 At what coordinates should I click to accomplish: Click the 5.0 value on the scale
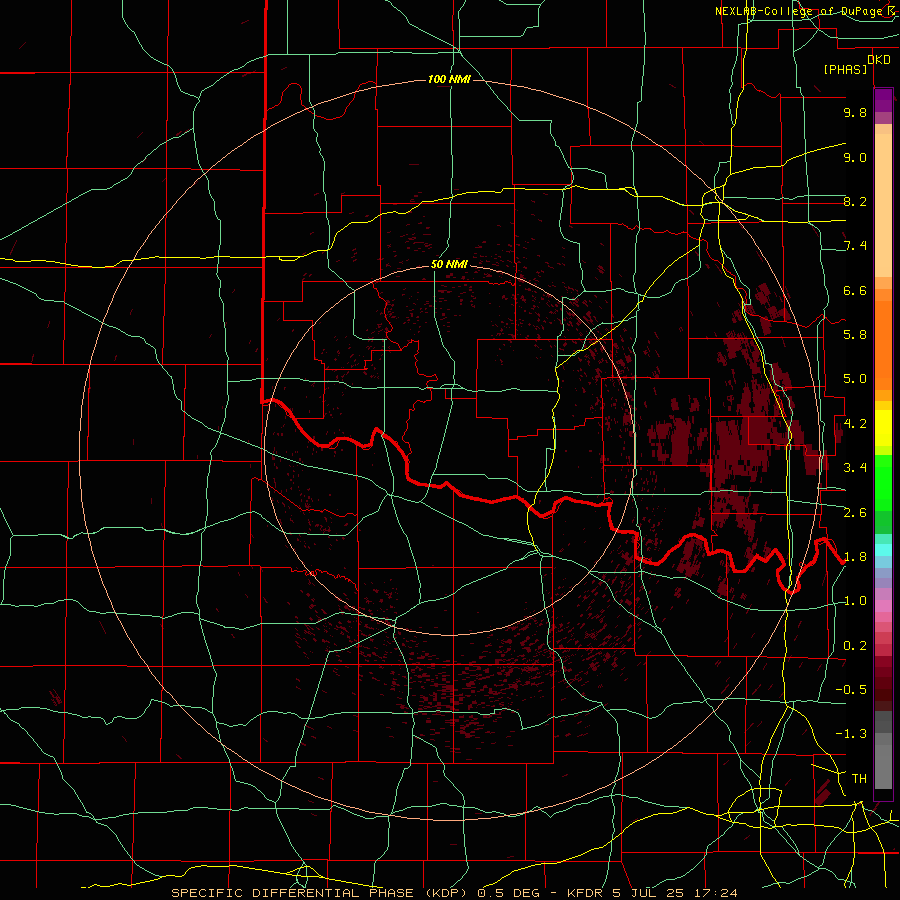click(855, 379)
